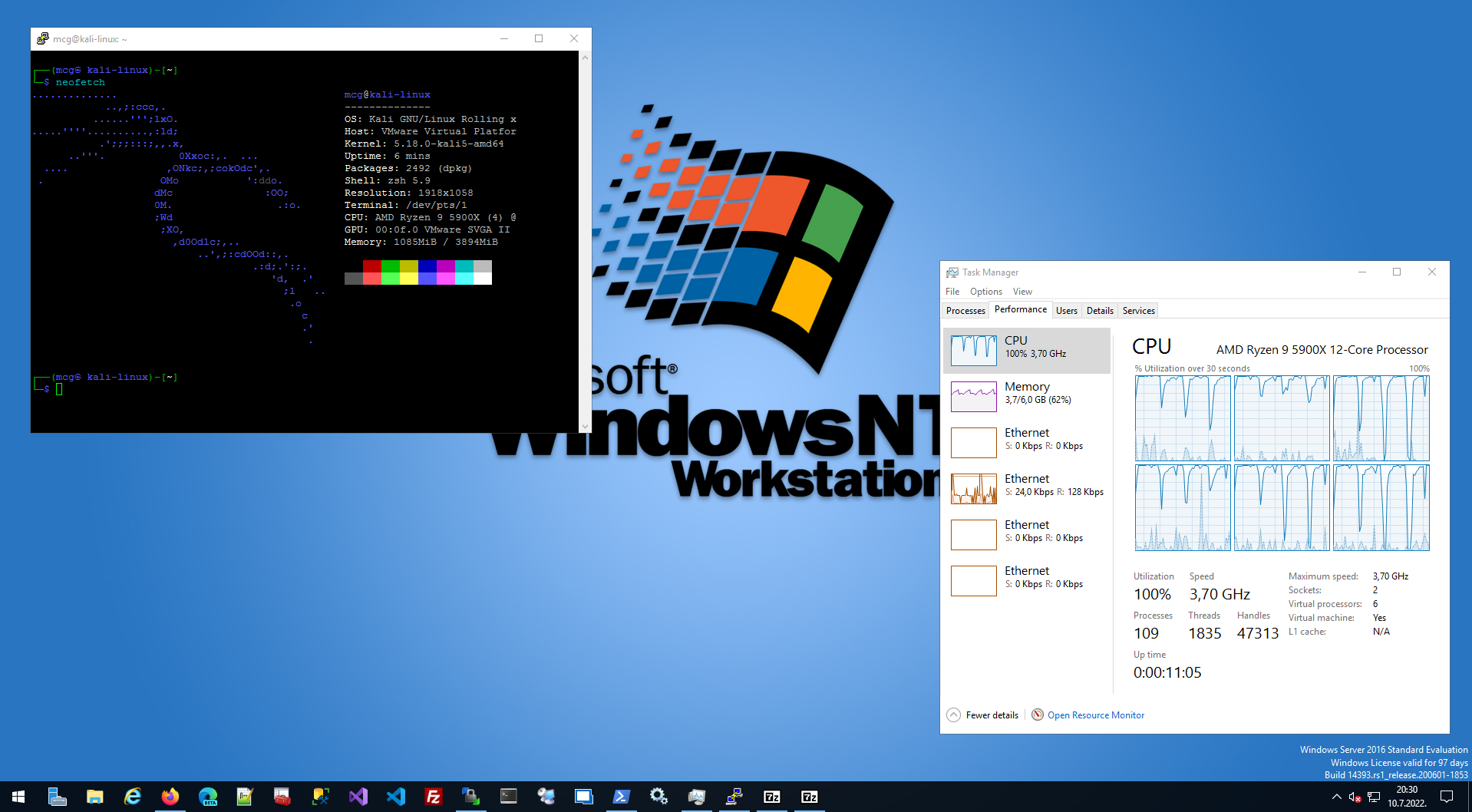Open the command prompt icon on the taskbar
This screenshot has width=1472, height=812.
coord(508,797)
